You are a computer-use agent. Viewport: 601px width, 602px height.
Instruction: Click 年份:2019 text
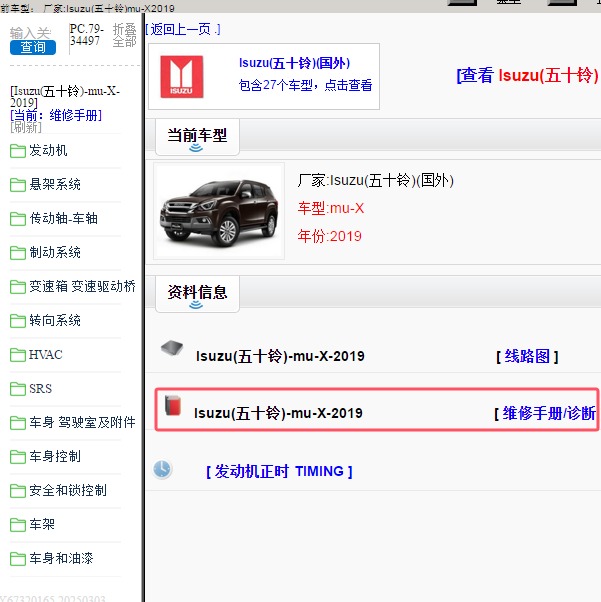coord(329,236)
